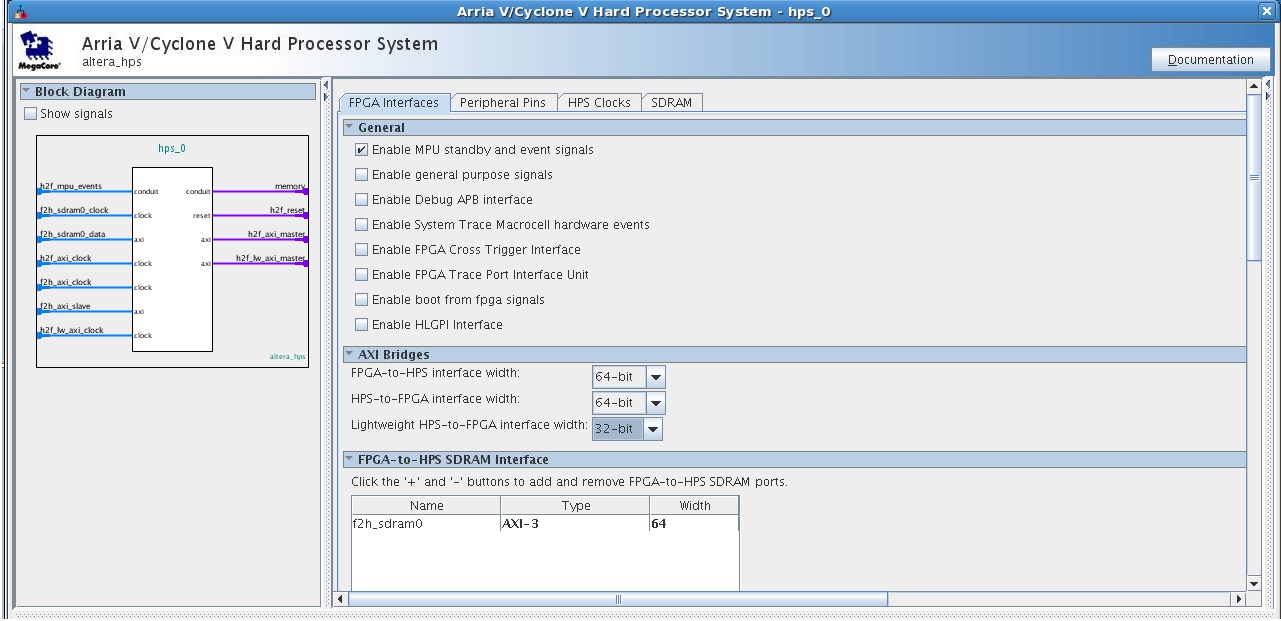Screen dimensions: 1281x621
Task: Click the vertical scrollbar up arrow
Action: pyautogui.click(x=1254, y=86)
